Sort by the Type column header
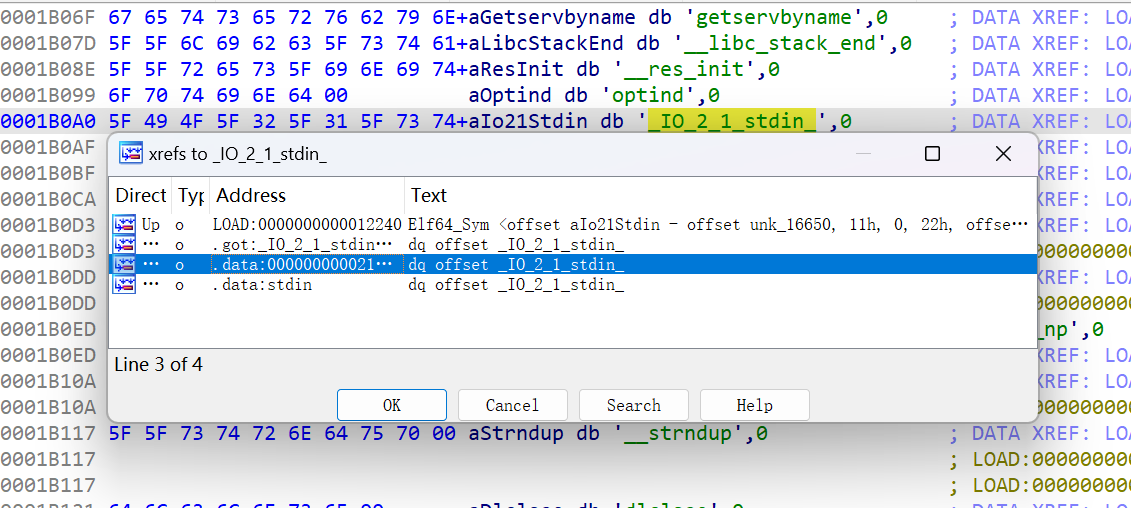The width and height of the screenshot is (1131, 508). pyautogui.click(x=190, y=196)
